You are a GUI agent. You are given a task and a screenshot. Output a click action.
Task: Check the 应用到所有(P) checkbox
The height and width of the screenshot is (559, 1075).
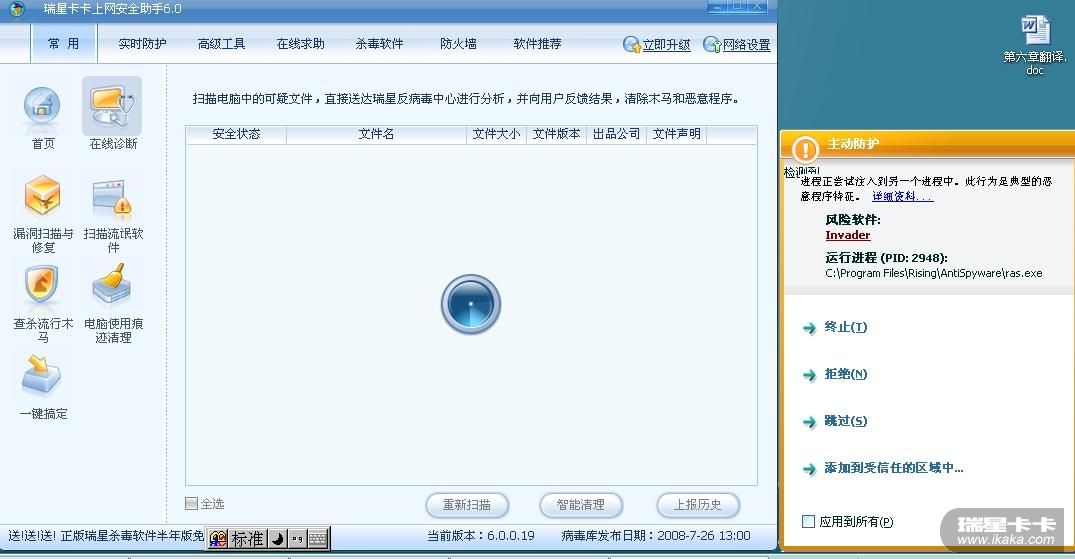808,521
